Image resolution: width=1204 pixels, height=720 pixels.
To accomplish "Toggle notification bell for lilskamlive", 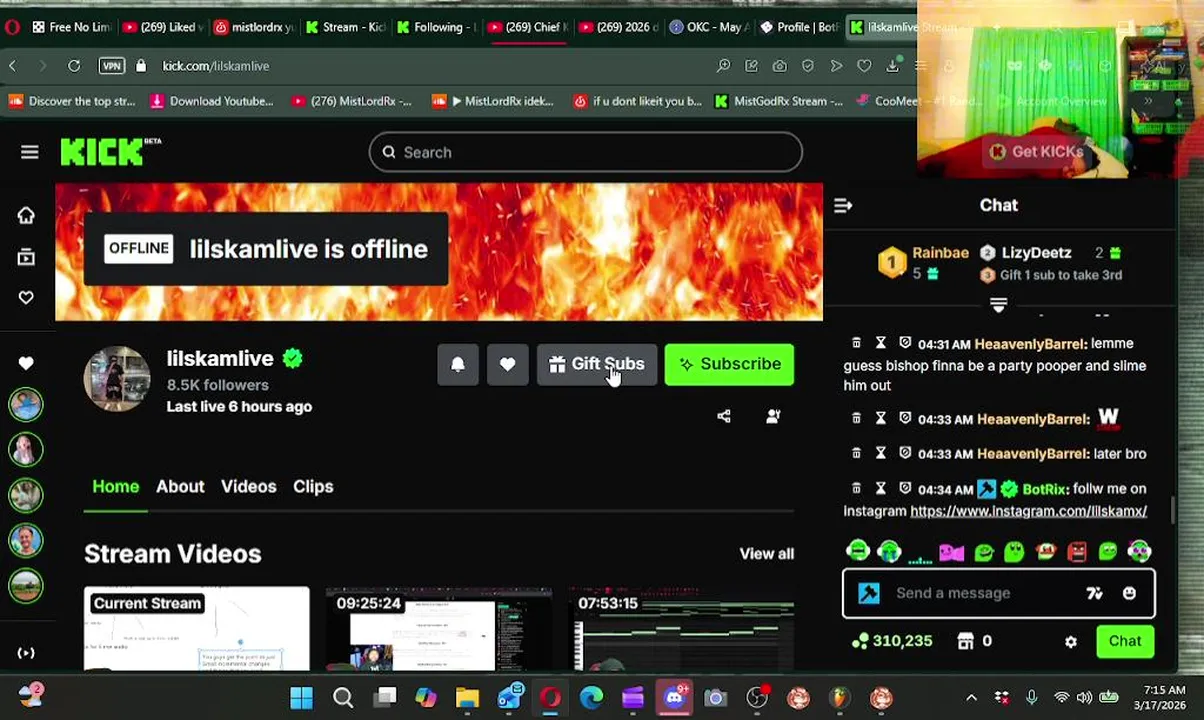I will pyautogui.click(x=457, y=364).
